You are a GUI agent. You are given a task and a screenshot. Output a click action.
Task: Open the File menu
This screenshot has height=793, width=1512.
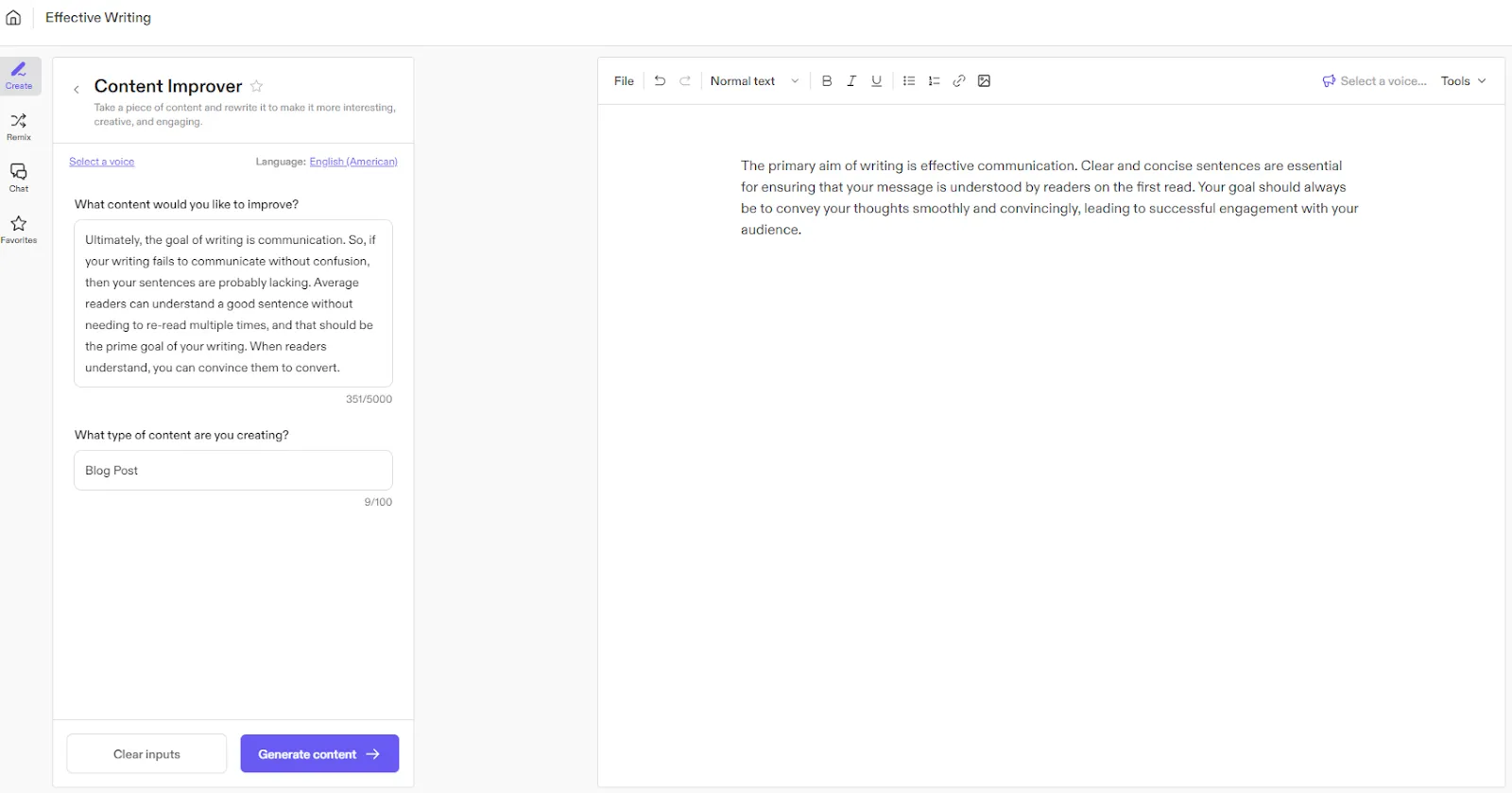click(x=624, y=81)
